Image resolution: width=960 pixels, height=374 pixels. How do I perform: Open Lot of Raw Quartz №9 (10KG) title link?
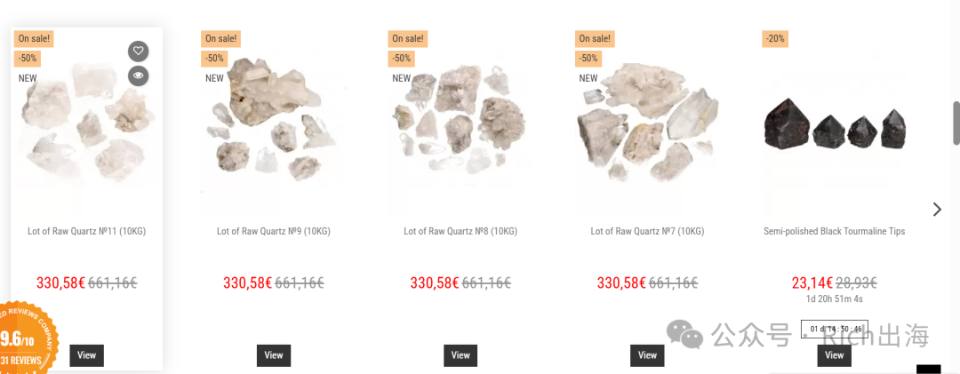274,231
